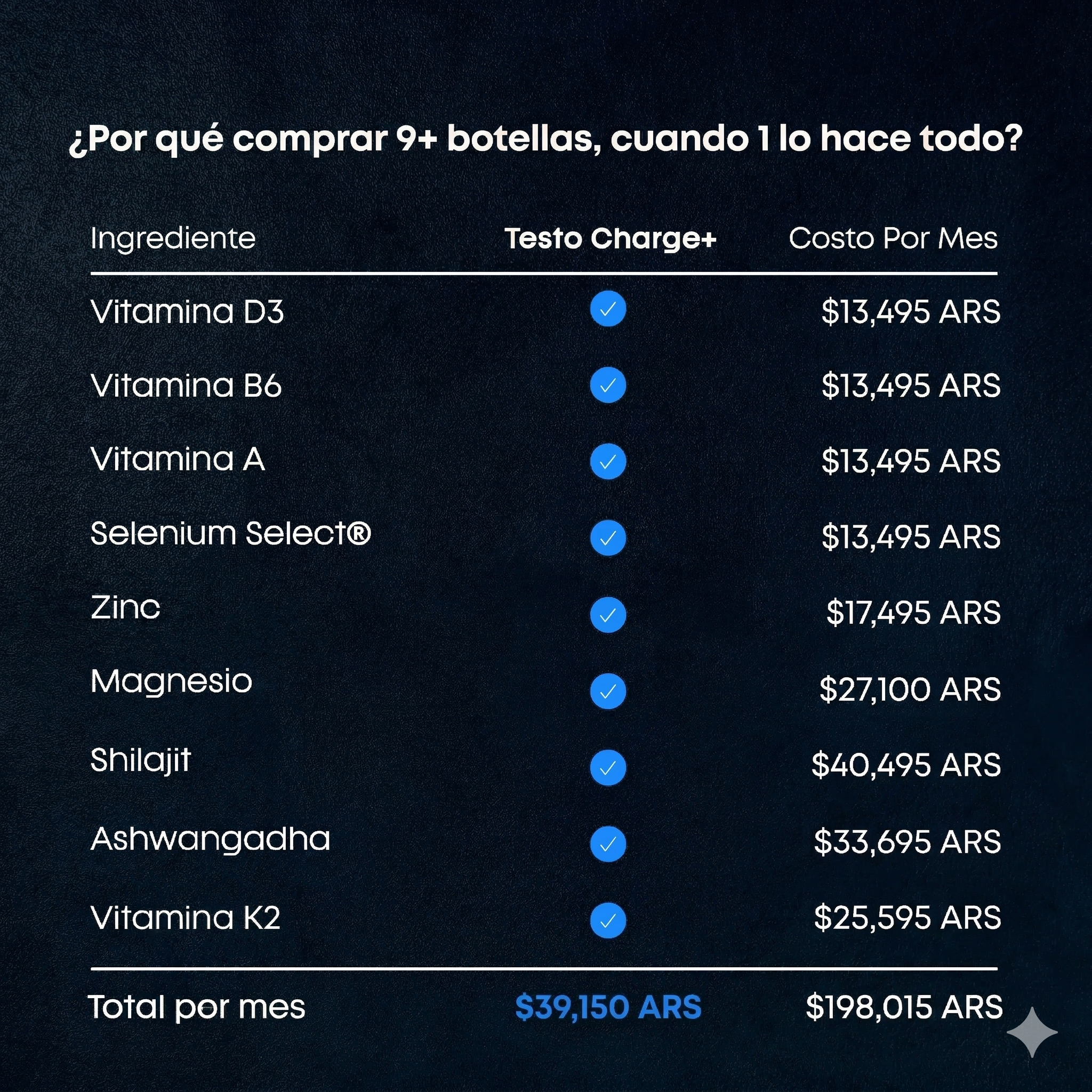Click the blue checkmark for Vitamina B6
Image resolution: width=1092 pixels, height=1092 pixels.
(x=608, y=386)
